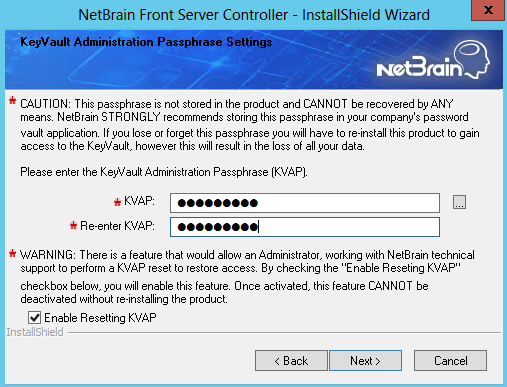
Task: Click the InstallShield label at bottom
Action: (35, 332)
